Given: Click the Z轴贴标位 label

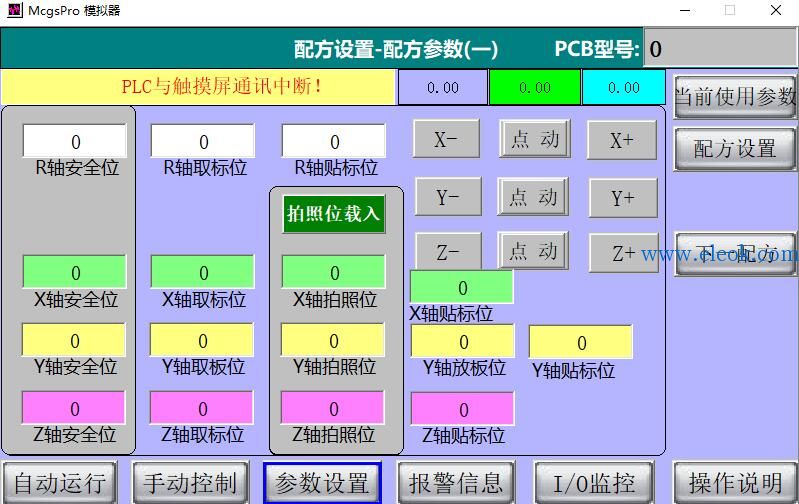Looking at the screenshot, I should coord(463,436).
